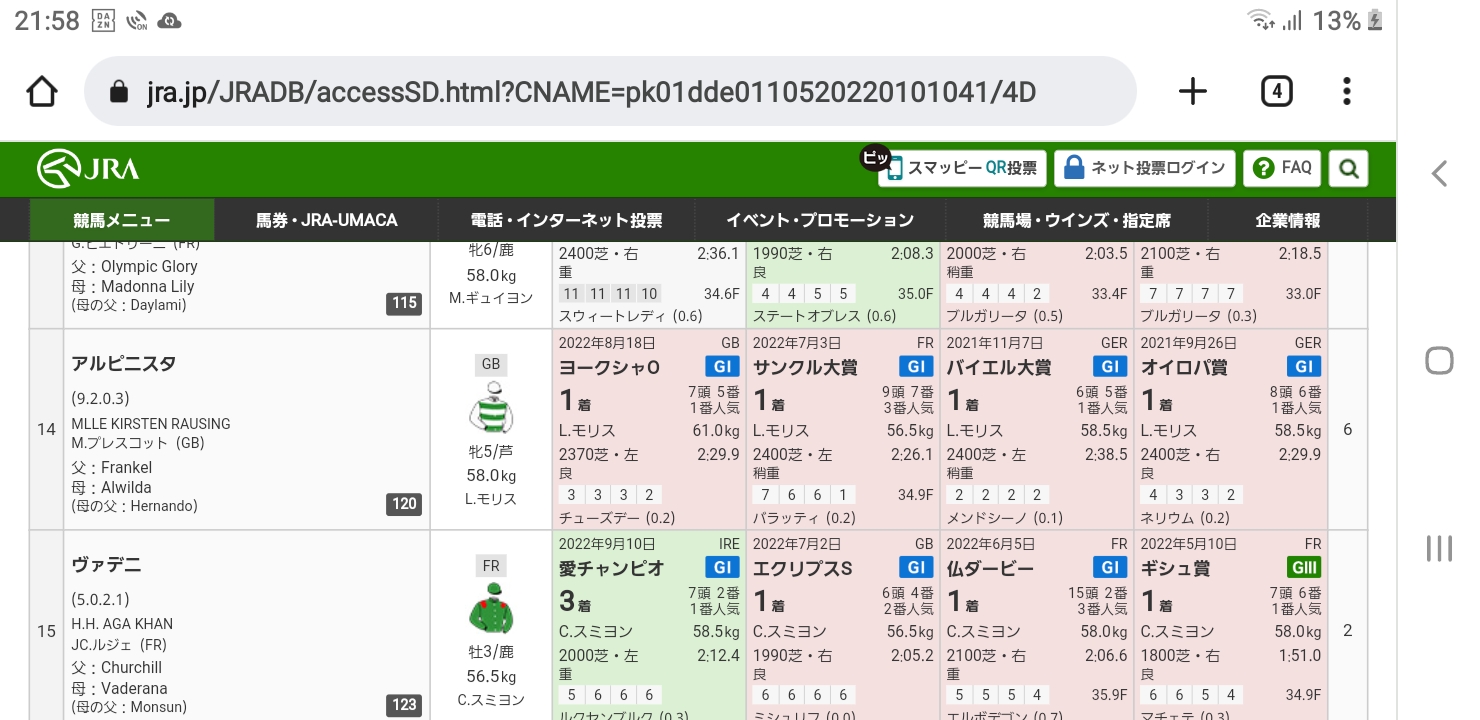Tap the Android home button
The image size is (1480, 720).
pyautogui.click(x=1439, y=361)
